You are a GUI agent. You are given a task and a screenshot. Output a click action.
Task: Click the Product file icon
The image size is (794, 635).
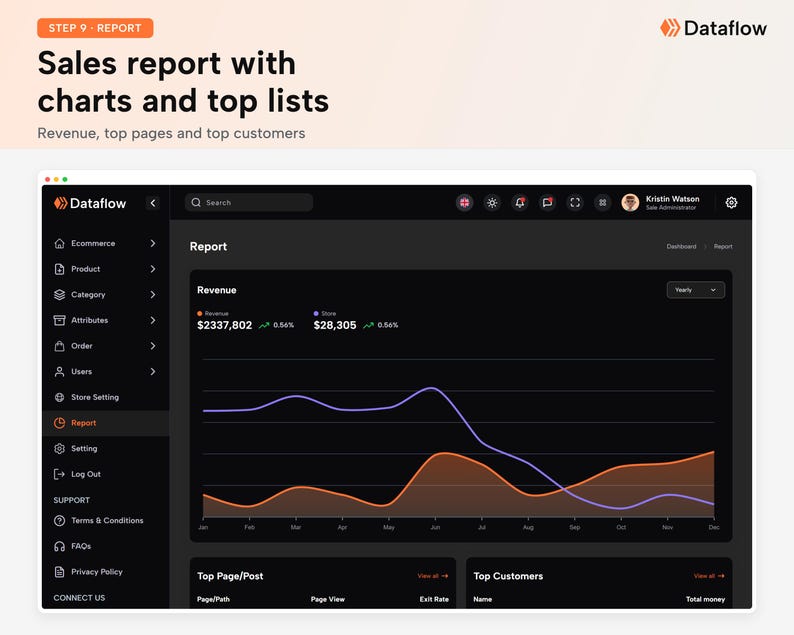pos(59,269)
